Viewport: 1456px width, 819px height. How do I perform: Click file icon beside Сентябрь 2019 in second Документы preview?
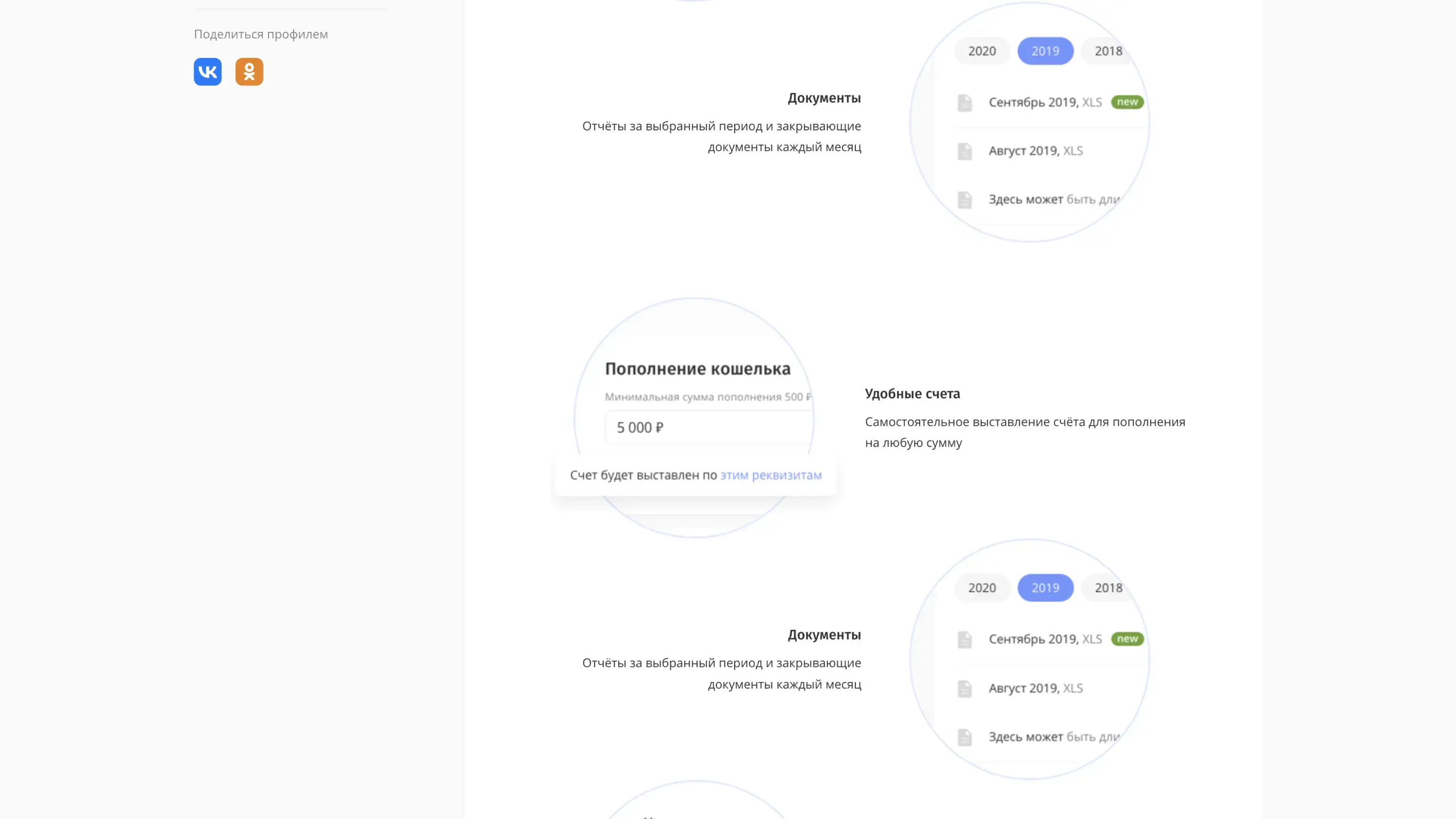pos(965,640)
